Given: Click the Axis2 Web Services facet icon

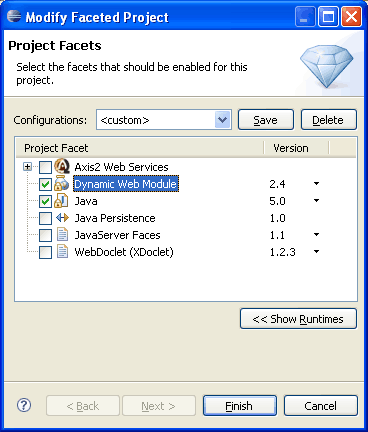Looking at the screenshot, I should pos(62,166).
